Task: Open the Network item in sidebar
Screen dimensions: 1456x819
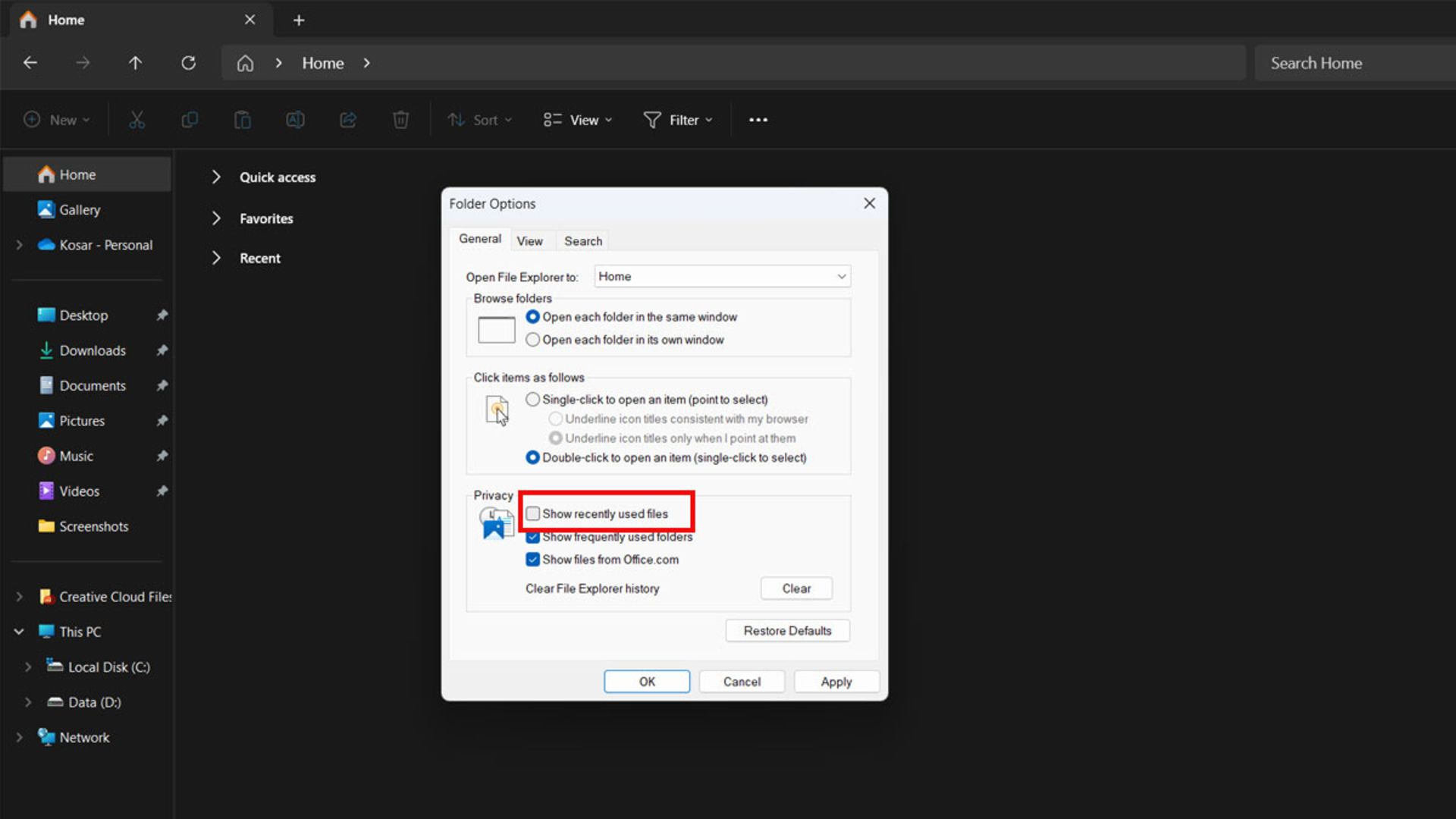Action: pos(84,738)
